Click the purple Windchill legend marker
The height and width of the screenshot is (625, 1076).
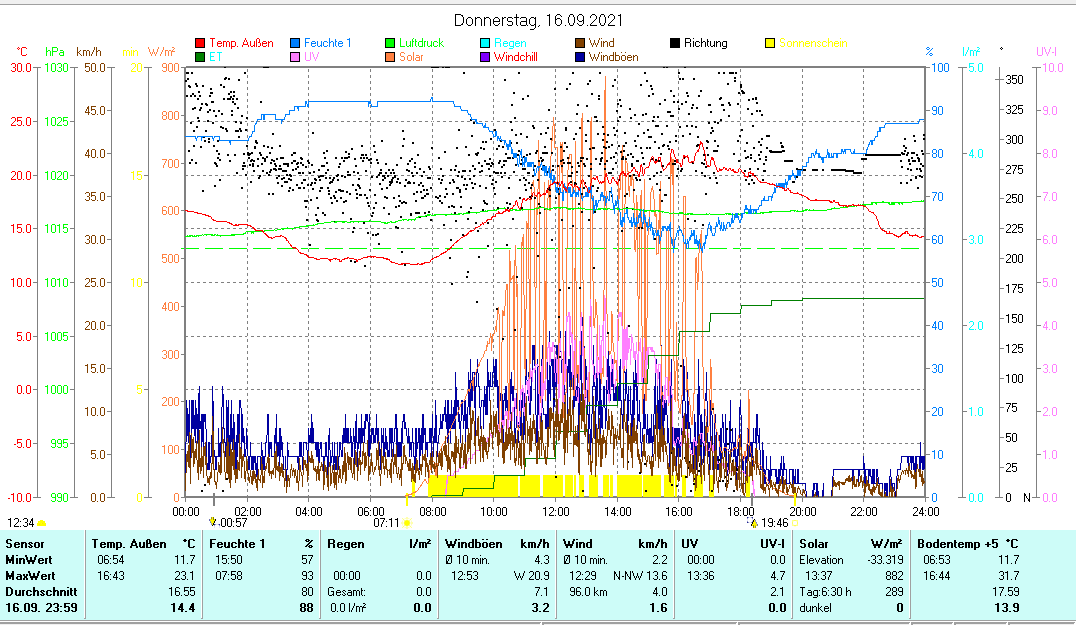(485, 58)
